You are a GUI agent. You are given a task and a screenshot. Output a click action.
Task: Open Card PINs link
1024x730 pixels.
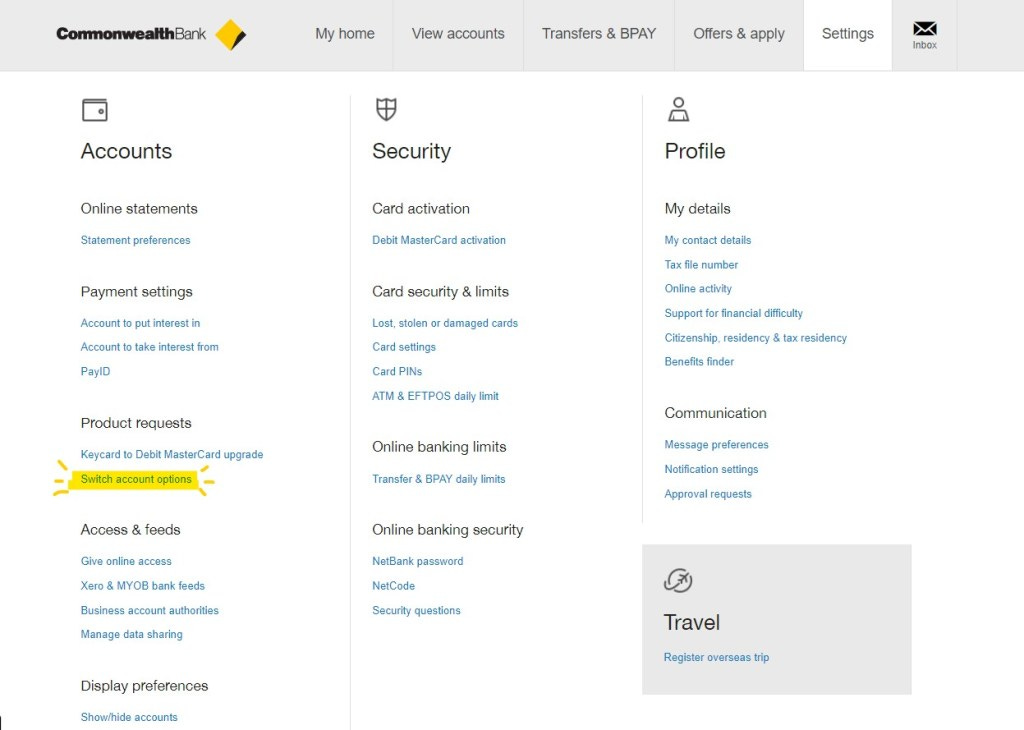pyautogui.click(x=397, y=372)
